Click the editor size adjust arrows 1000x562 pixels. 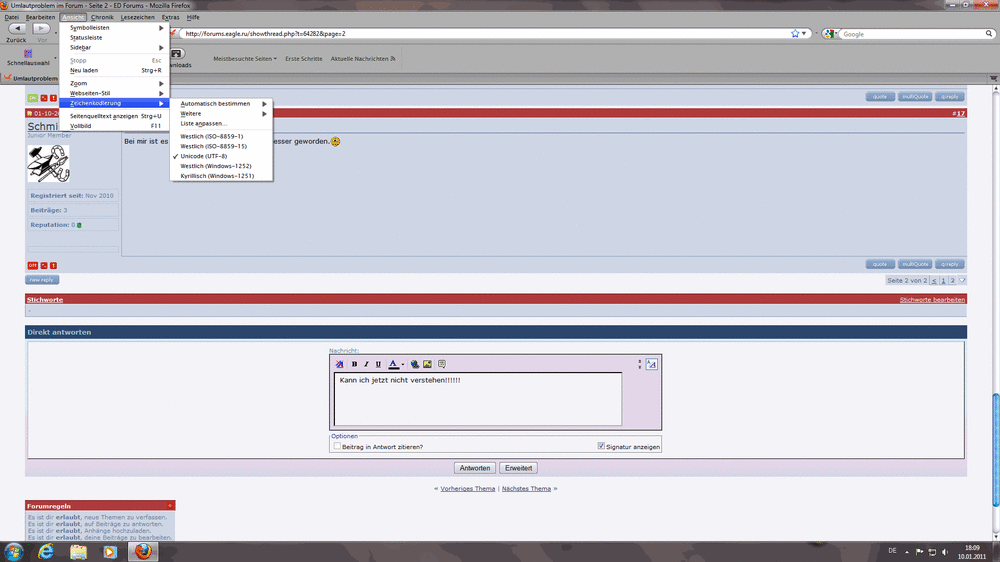coord(639,364)
